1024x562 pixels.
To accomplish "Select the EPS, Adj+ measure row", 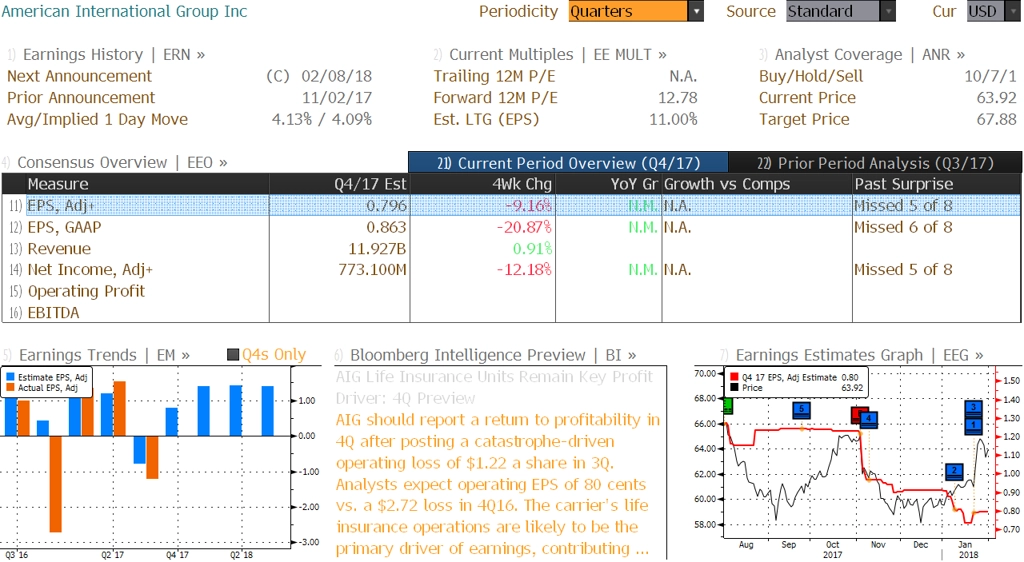I will pyautogui.click(x=511, y=206).
